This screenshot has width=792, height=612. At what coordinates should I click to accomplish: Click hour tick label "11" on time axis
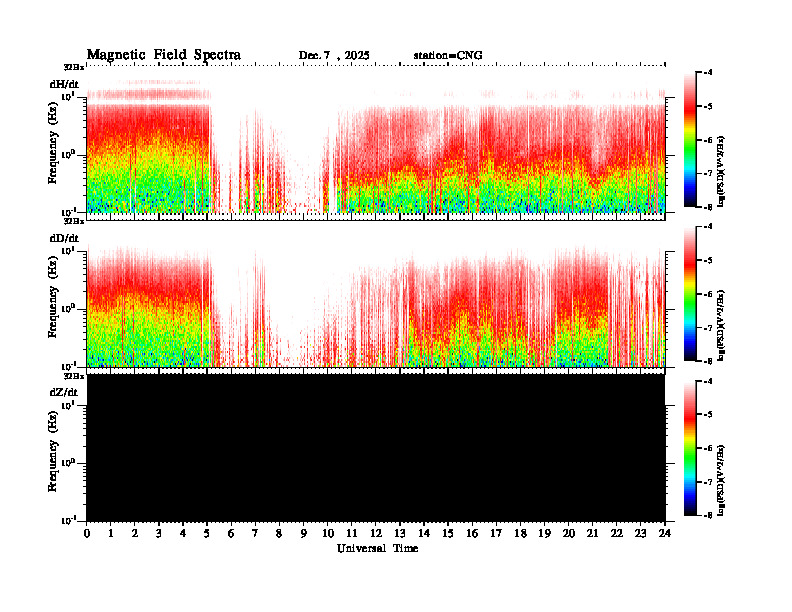[x=352, y=533]
